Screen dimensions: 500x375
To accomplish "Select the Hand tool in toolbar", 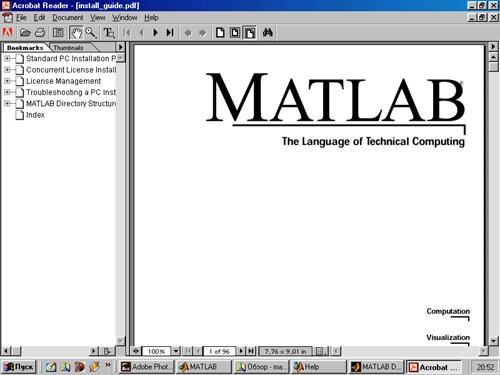I will [x=76, y=33].
